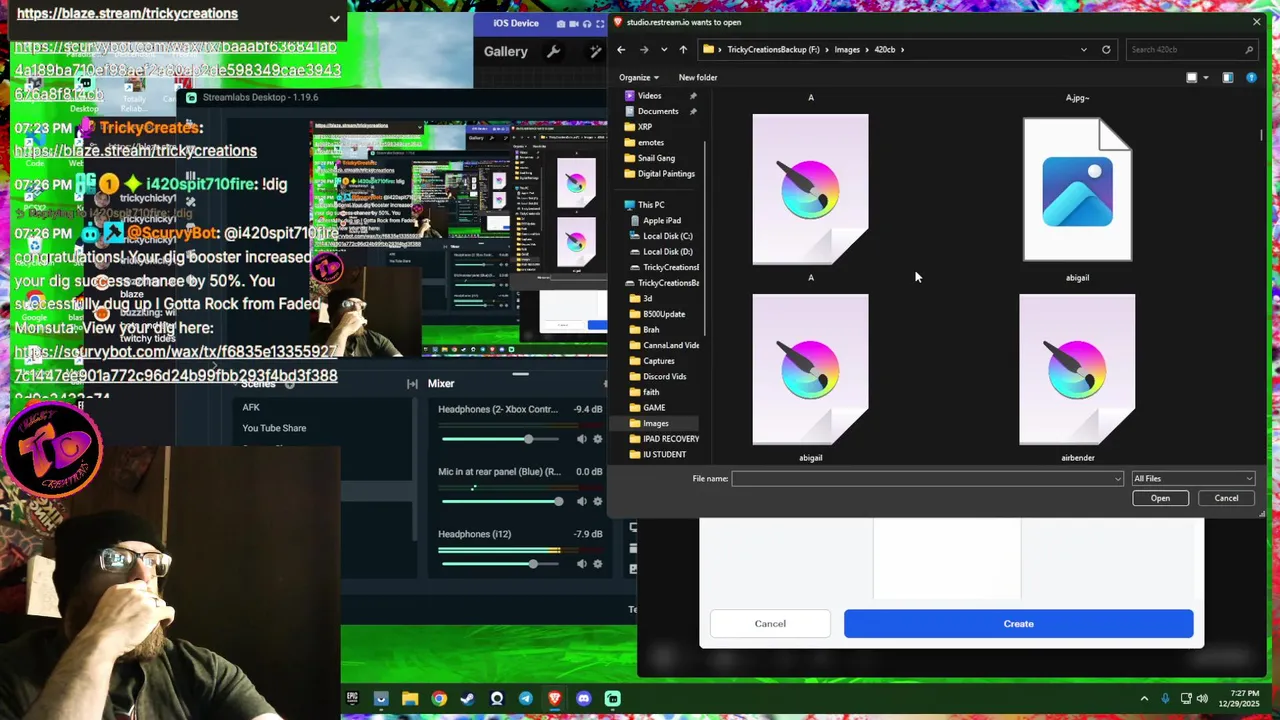Image resolution: width=1280 pixels, height=720 pixels.
Task: Open Snail Gang folder in sidebar
Action: click(655, 158)
